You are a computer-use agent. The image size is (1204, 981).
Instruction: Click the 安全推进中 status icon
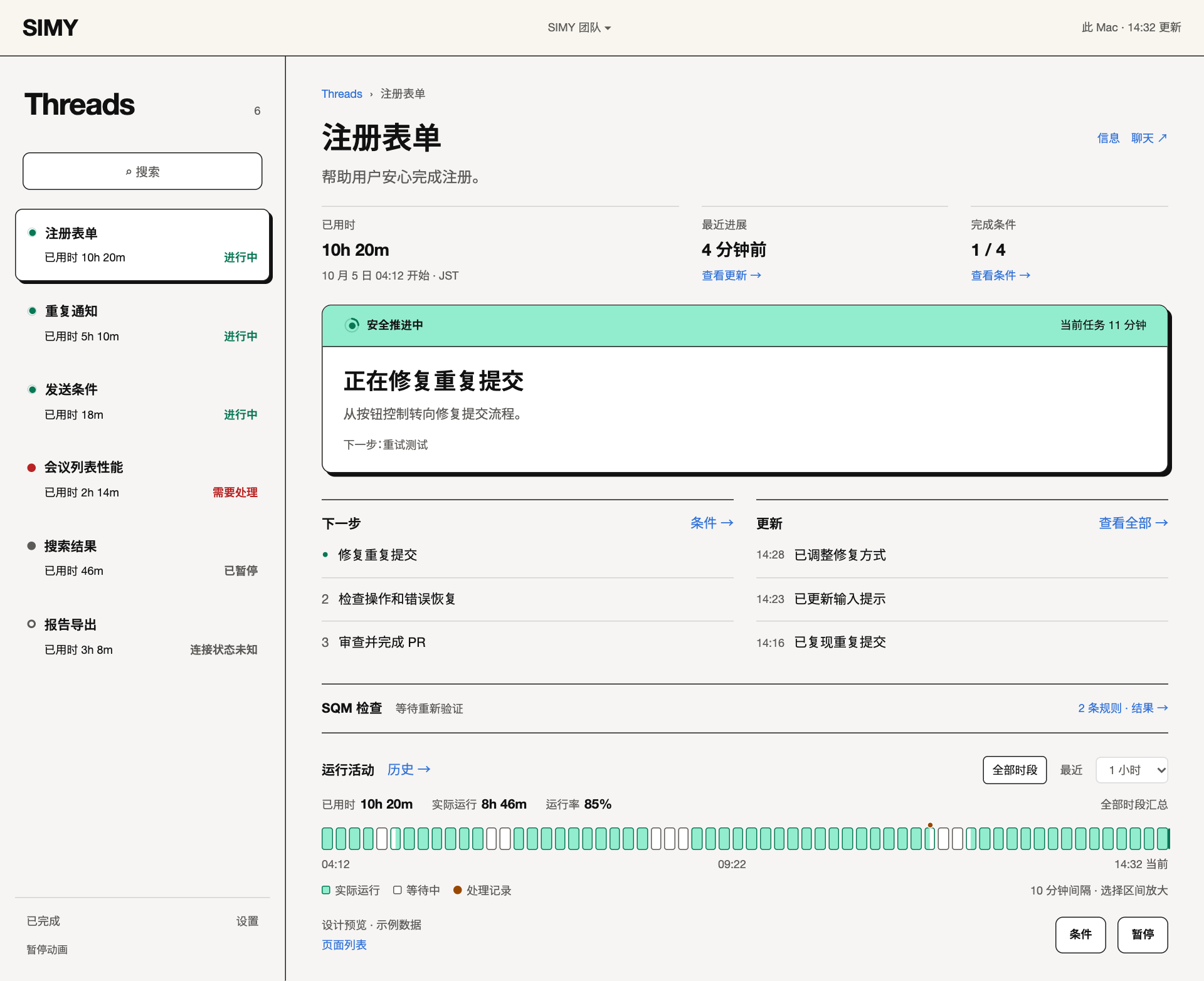[x=352, y=325]
